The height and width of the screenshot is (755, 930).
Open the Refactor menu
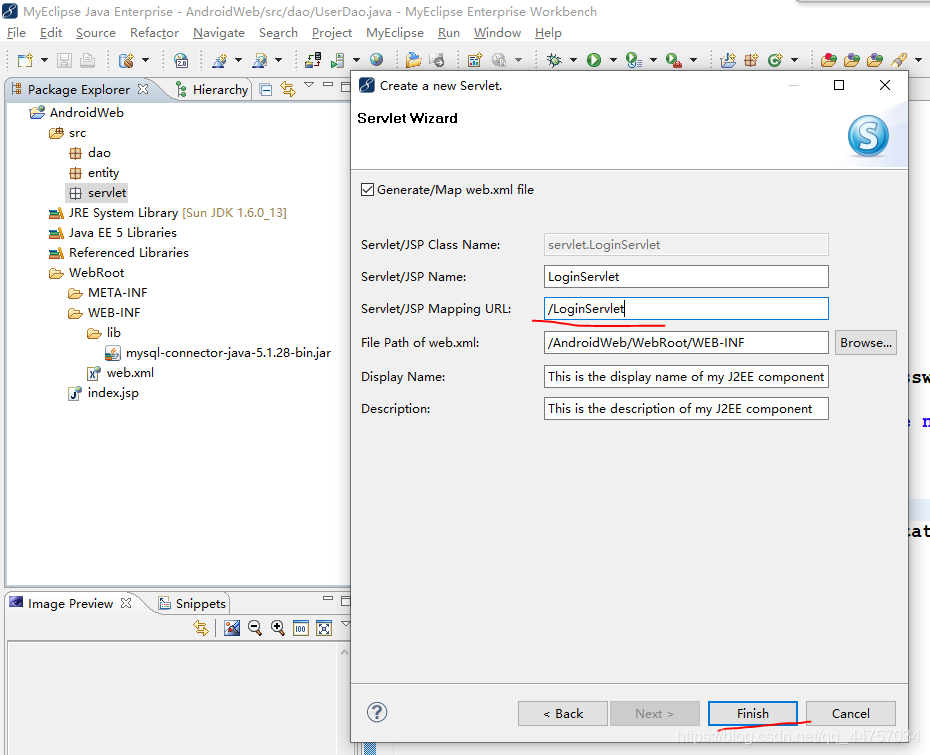coord(154,32)
